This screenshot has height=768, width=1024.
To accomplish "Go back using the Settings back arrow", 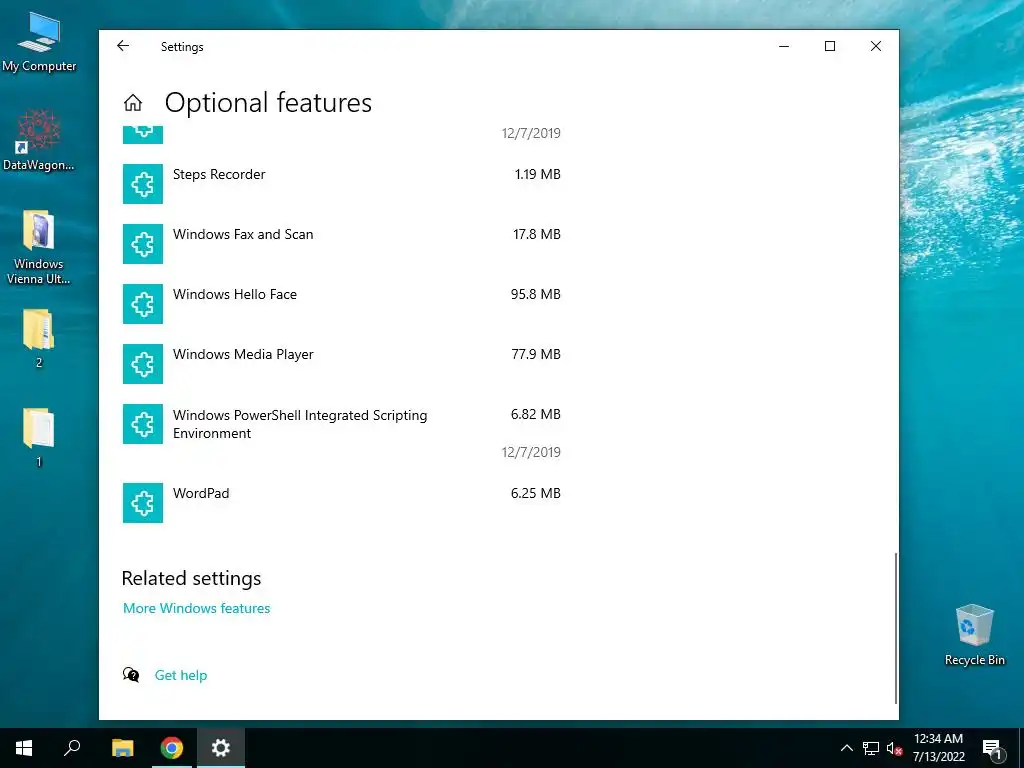I will [x=123, y=46].
